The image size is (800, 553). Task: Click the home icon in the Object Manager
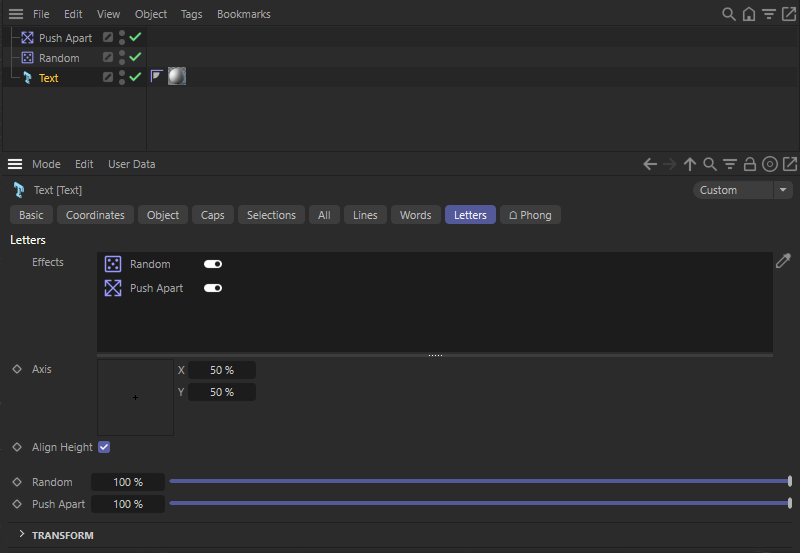point(749,14)
